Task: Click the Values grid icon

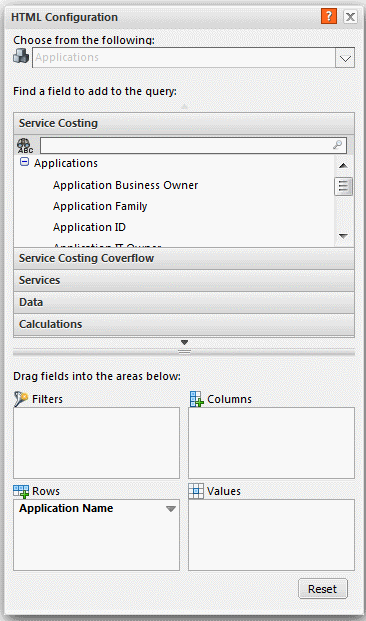Action: click(x=196, y=491)
